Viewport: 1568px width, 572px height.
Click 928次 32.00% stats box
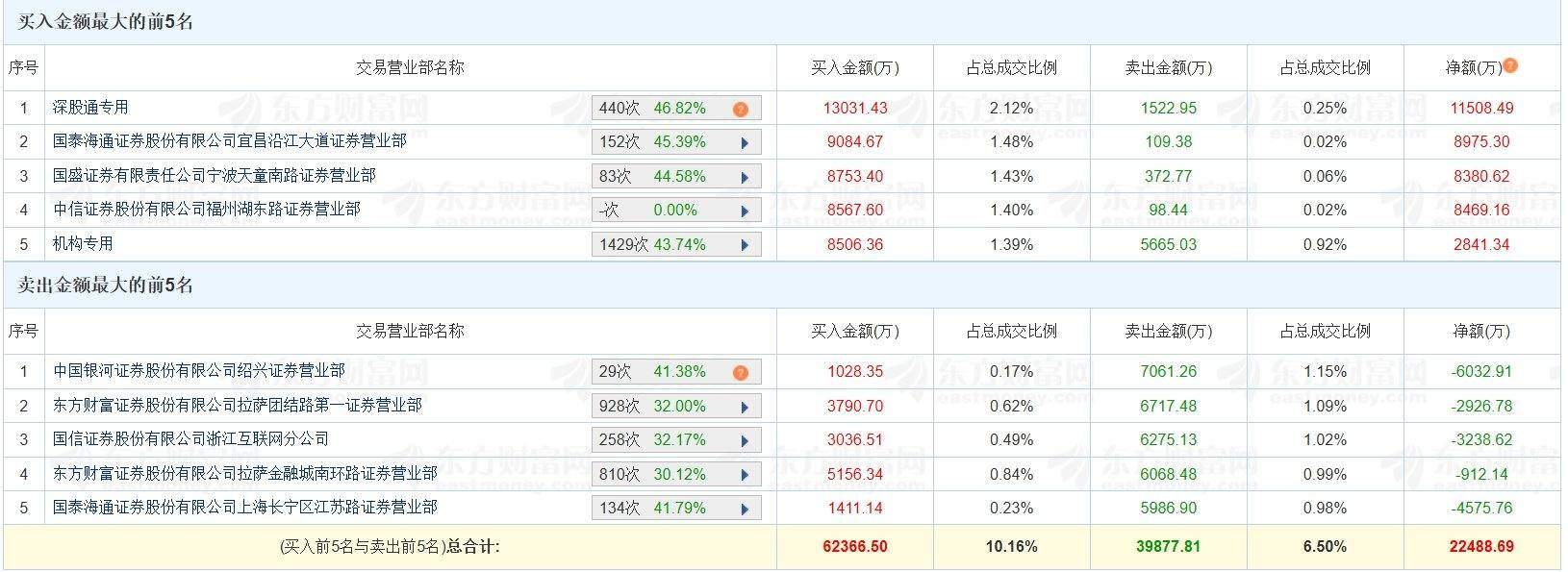coord(676,407)
